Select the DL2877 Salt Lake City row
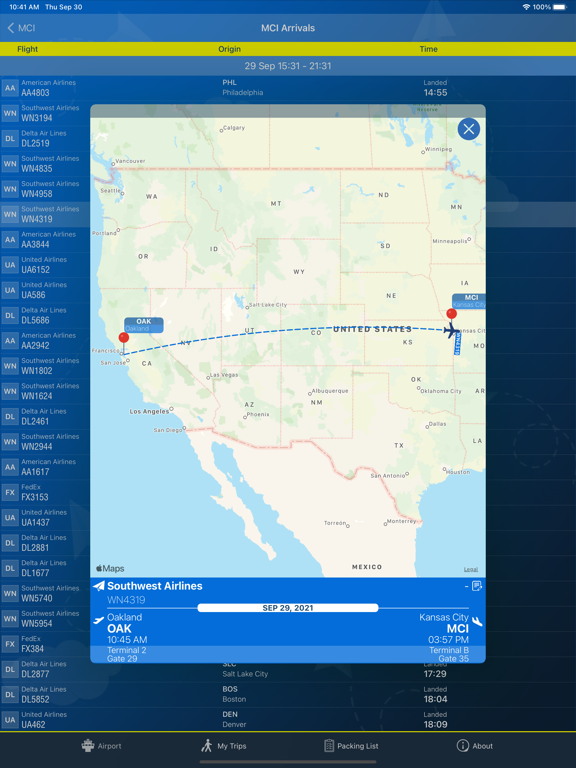Image resolution: width=576 pixels, height=768 pixels. (288, 670)
